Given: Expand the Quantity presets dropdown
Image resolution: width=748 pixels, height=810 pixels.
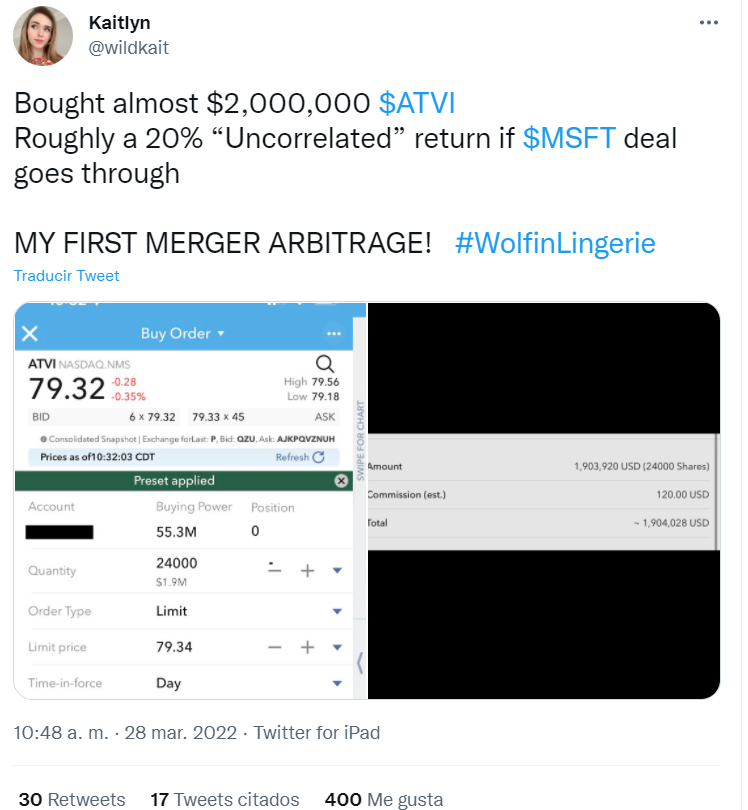Looking at the screenshot, I should click(x=337, y=570).
